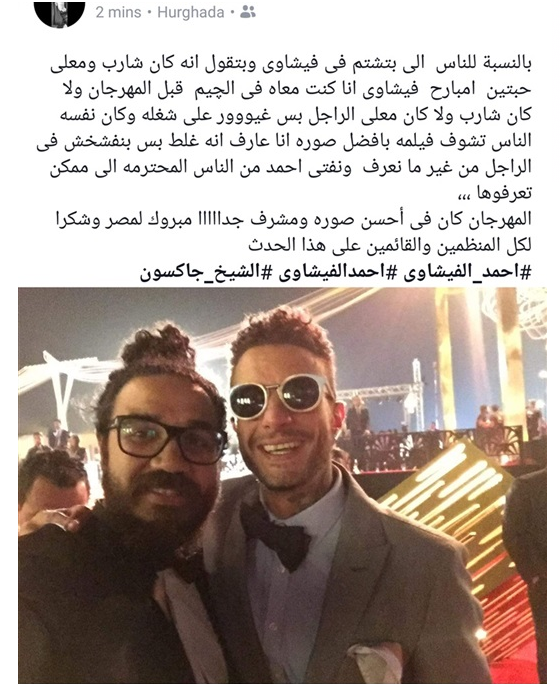Click the black bow tie in the photo
Screen dimensions: 560x684
276,536
